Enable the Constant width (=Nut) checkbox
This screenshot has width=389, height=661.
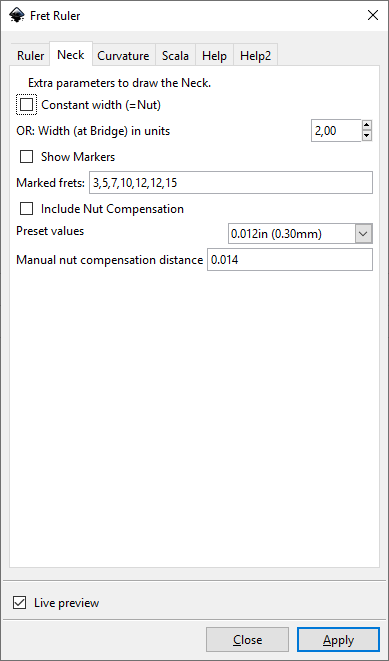(26, 105)
